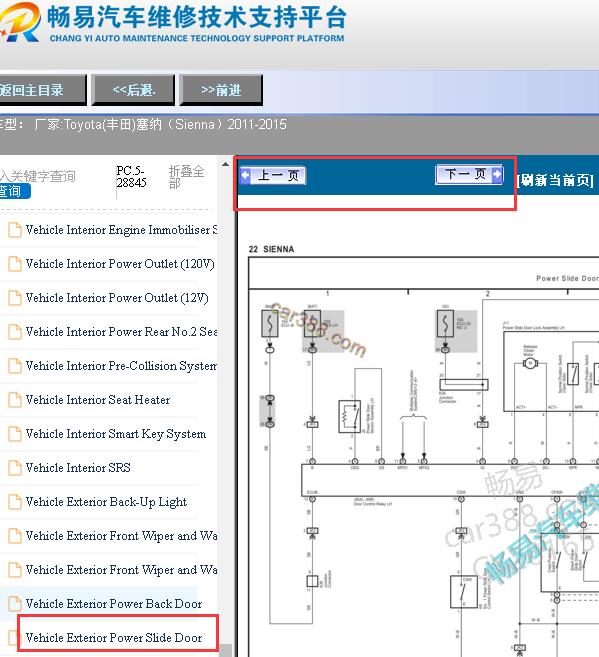
Task: Open Vehicle Interior Seat Heater
Action: [x=98, y=400]
